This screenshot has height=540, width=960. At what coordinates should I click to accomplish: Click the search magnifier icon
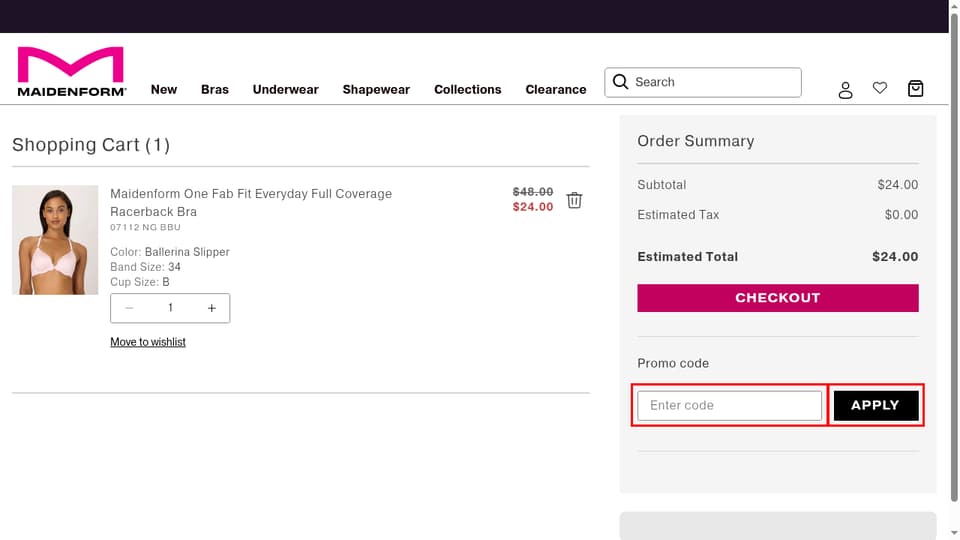coord(620,82)
